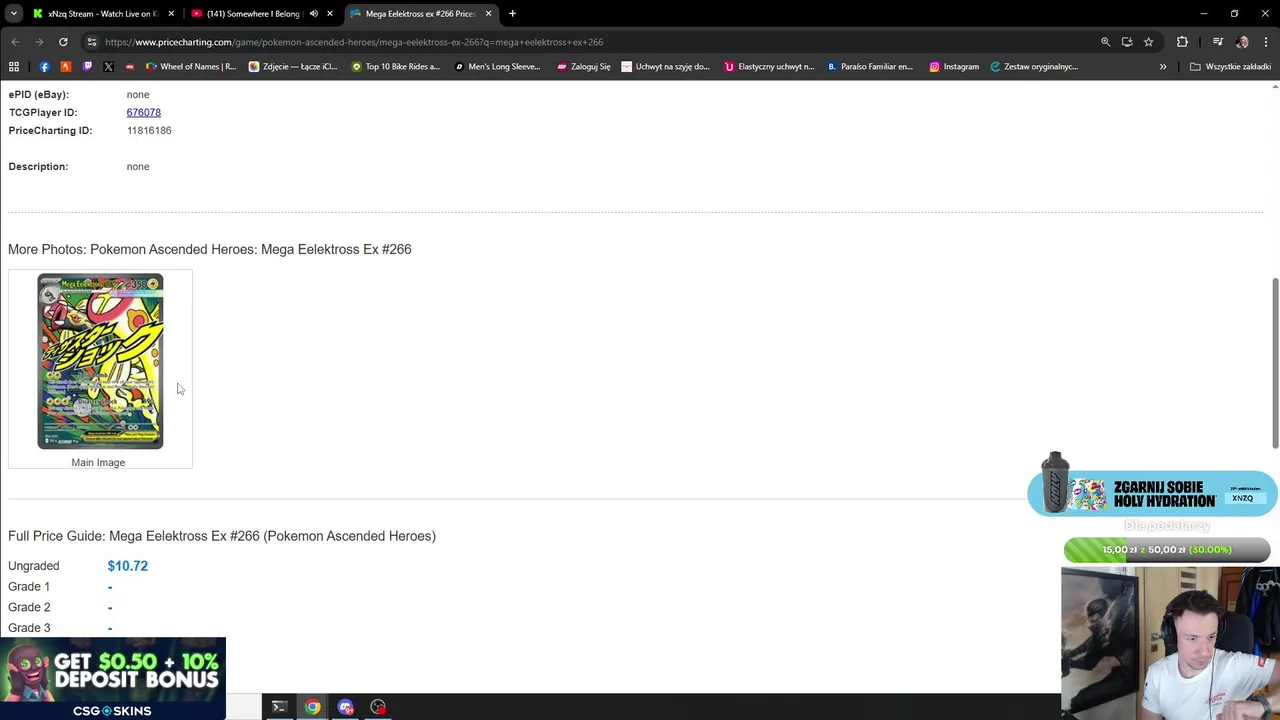The width and height of the screenshot is (1280, 720).
Task: Open the Facebook bookmark icon
Action: point(44,67)
